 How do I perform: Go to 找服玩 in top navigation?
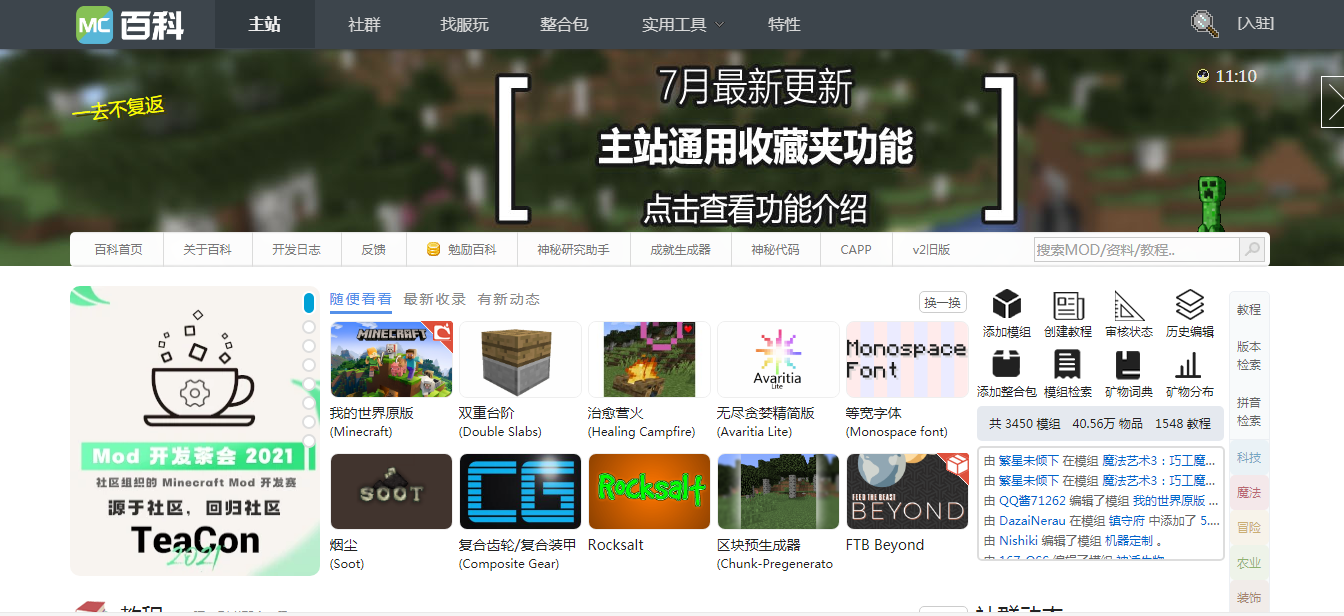[464, 24]
